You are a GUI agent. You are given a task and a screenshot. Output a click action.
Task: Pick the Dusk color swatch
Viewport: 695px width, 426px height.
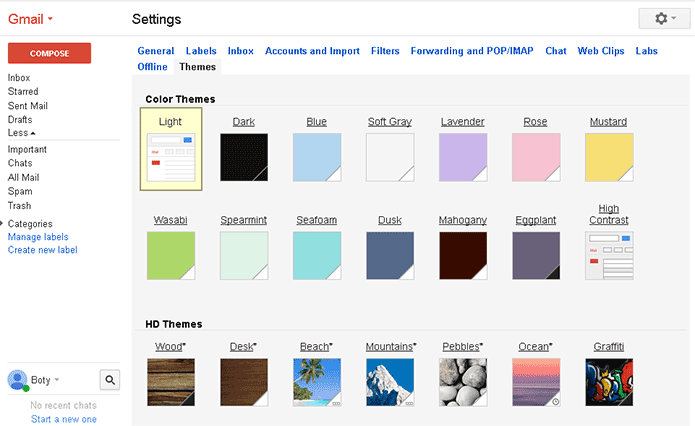[x=390, y=256]
